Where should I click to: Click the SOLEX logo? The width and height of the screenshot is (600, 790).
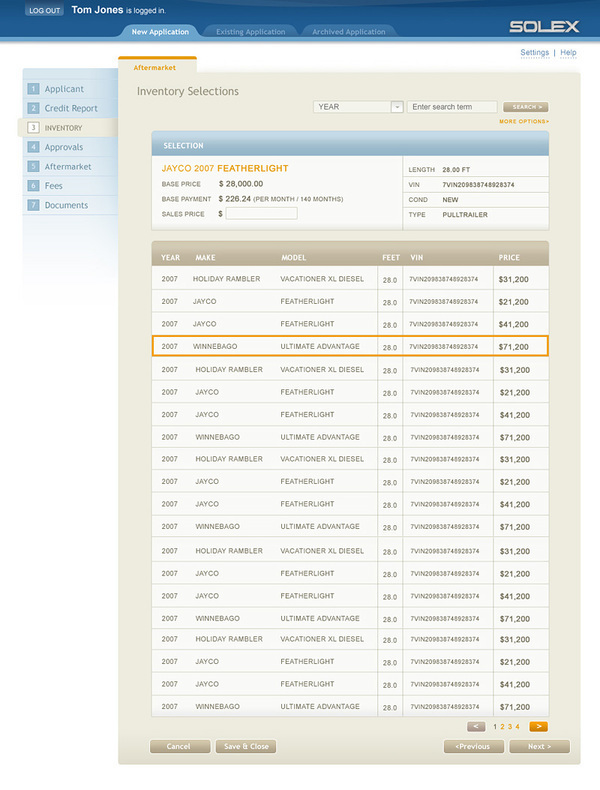coord(544,26)
